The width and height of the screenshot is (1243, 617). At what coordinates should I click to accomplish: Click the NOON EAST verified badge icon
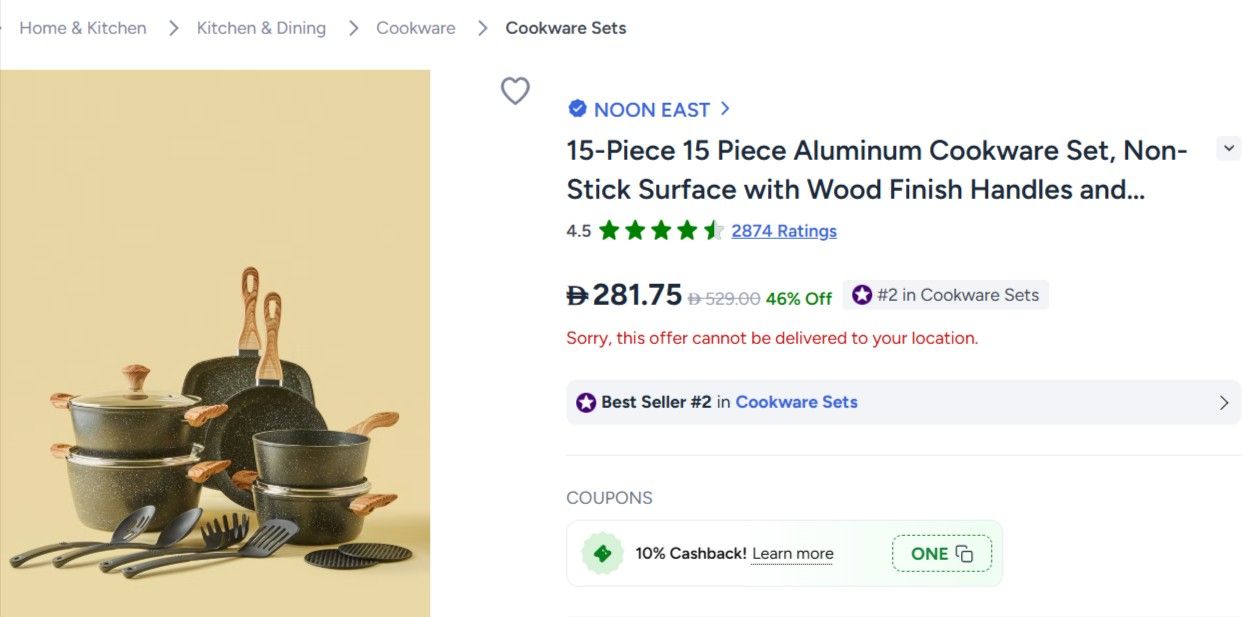(x=577, y=109)
